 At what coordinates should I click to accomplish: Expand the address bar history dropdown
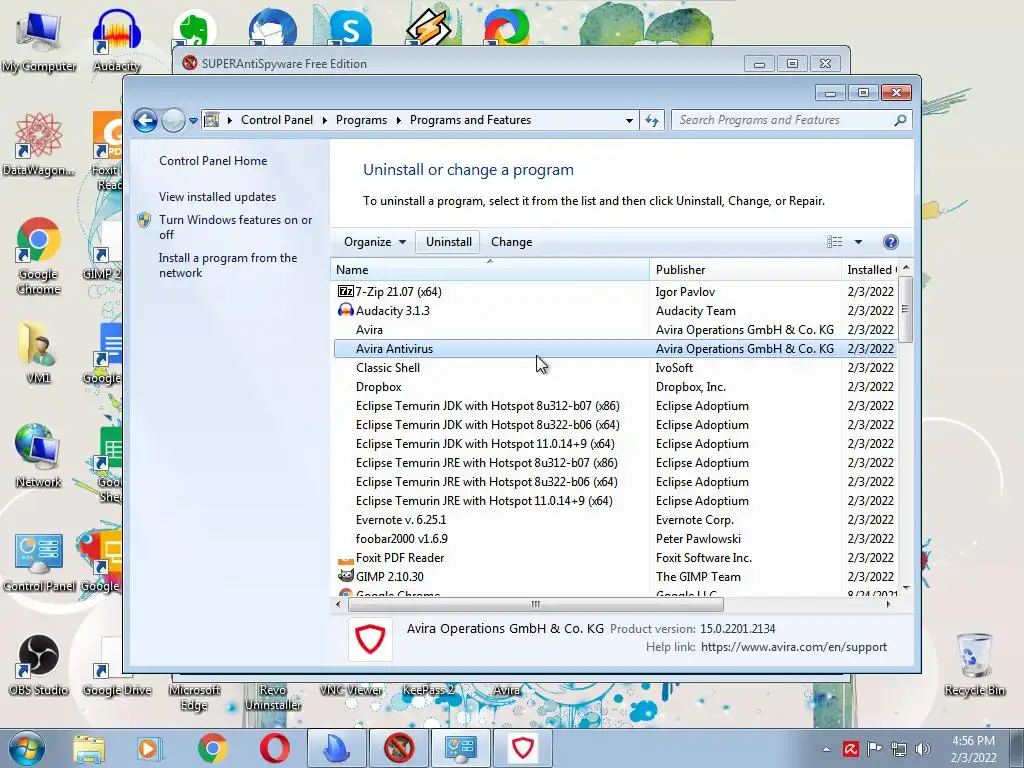tap(629, 121)
